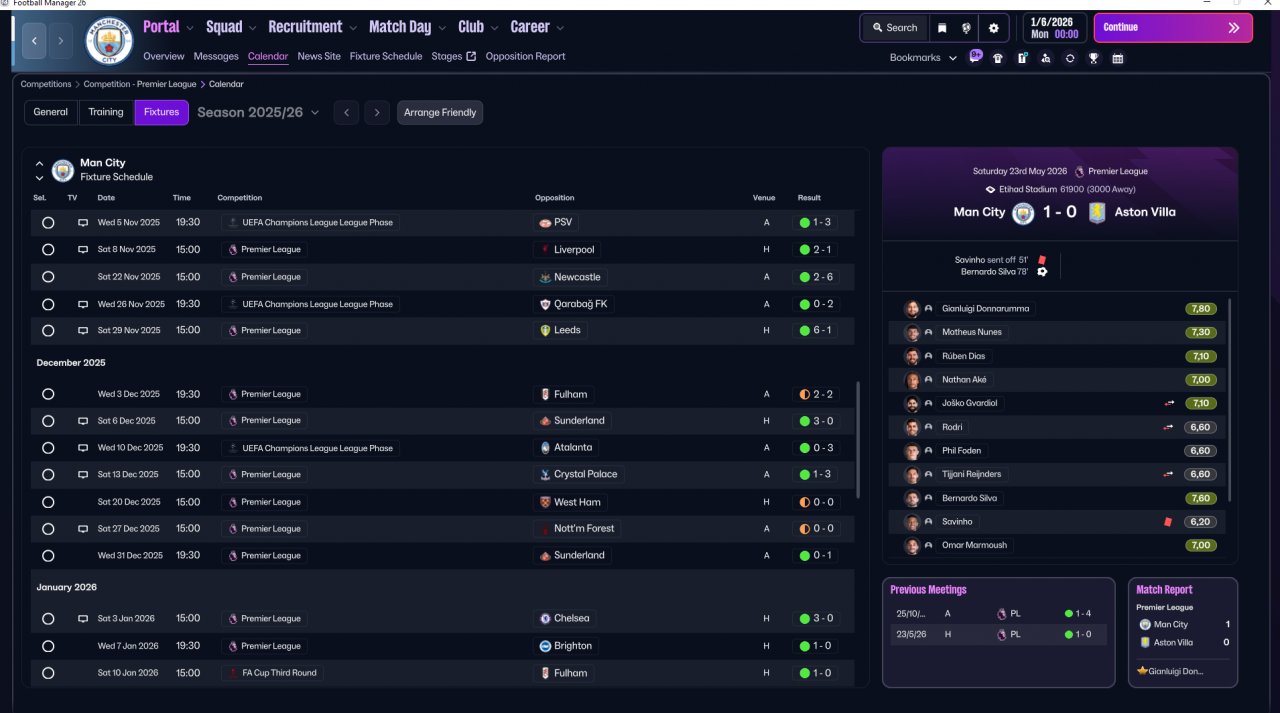Open the tactics board bookmark icon
Image resolution: width=1280 pixels, height=713 pixels.
tap(1022, 58)
